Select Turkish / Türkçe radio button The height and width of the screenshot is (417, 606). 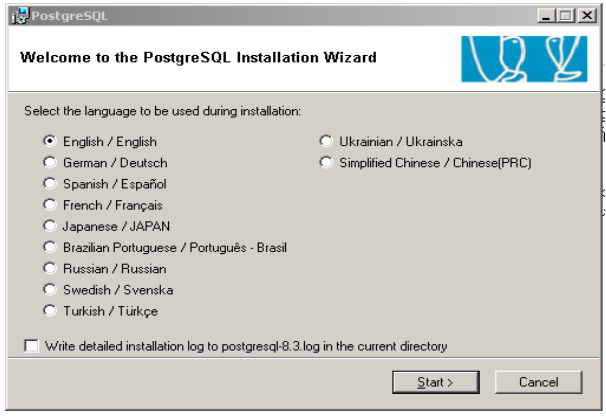[x=50, y=311]
